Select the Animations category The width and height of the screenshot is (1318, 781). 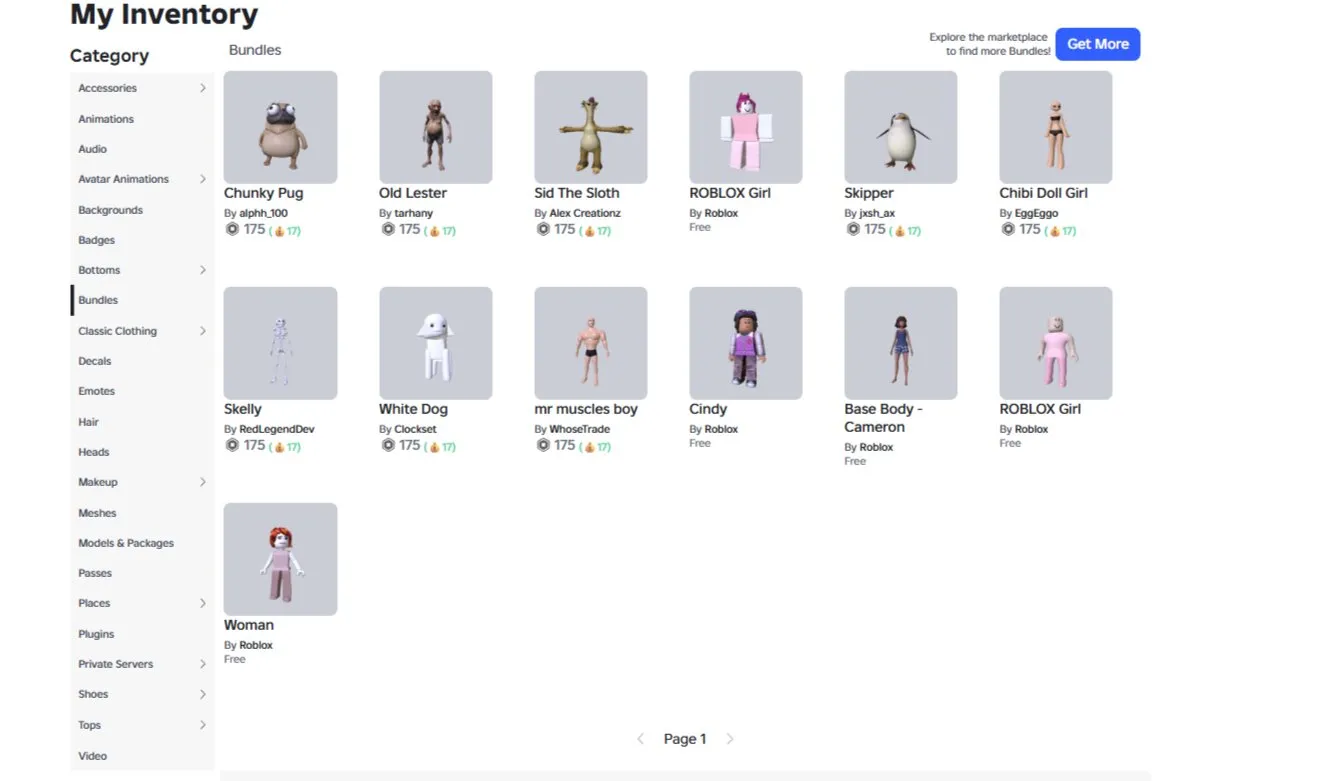coord(106,119)
